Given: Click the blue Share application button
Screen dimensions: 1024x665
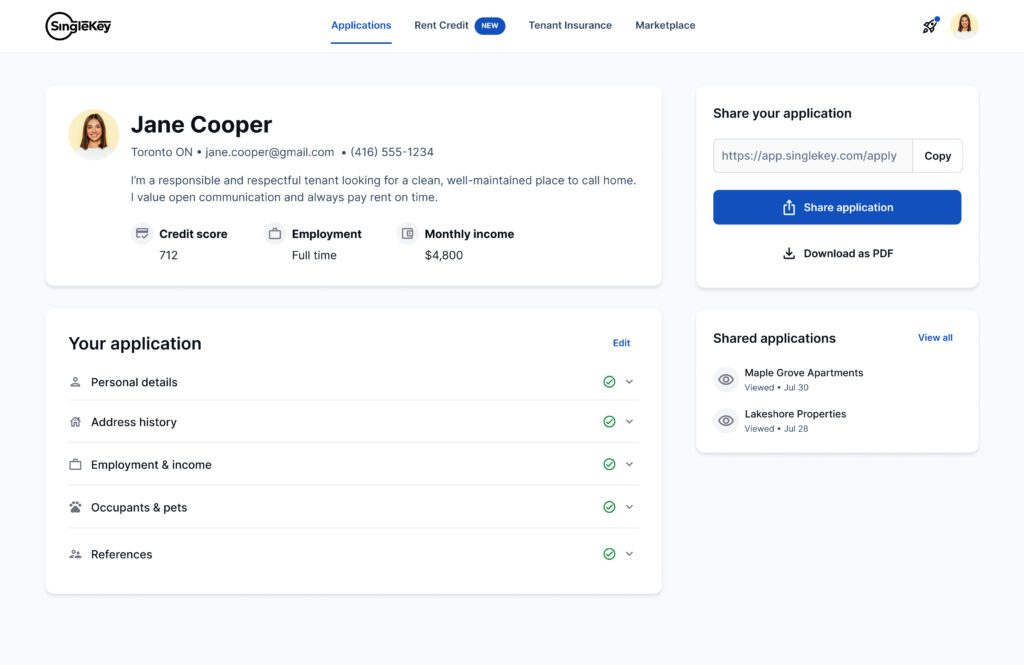Looking at the screenshot, I should pyautogui.click(x=837, y=207).
